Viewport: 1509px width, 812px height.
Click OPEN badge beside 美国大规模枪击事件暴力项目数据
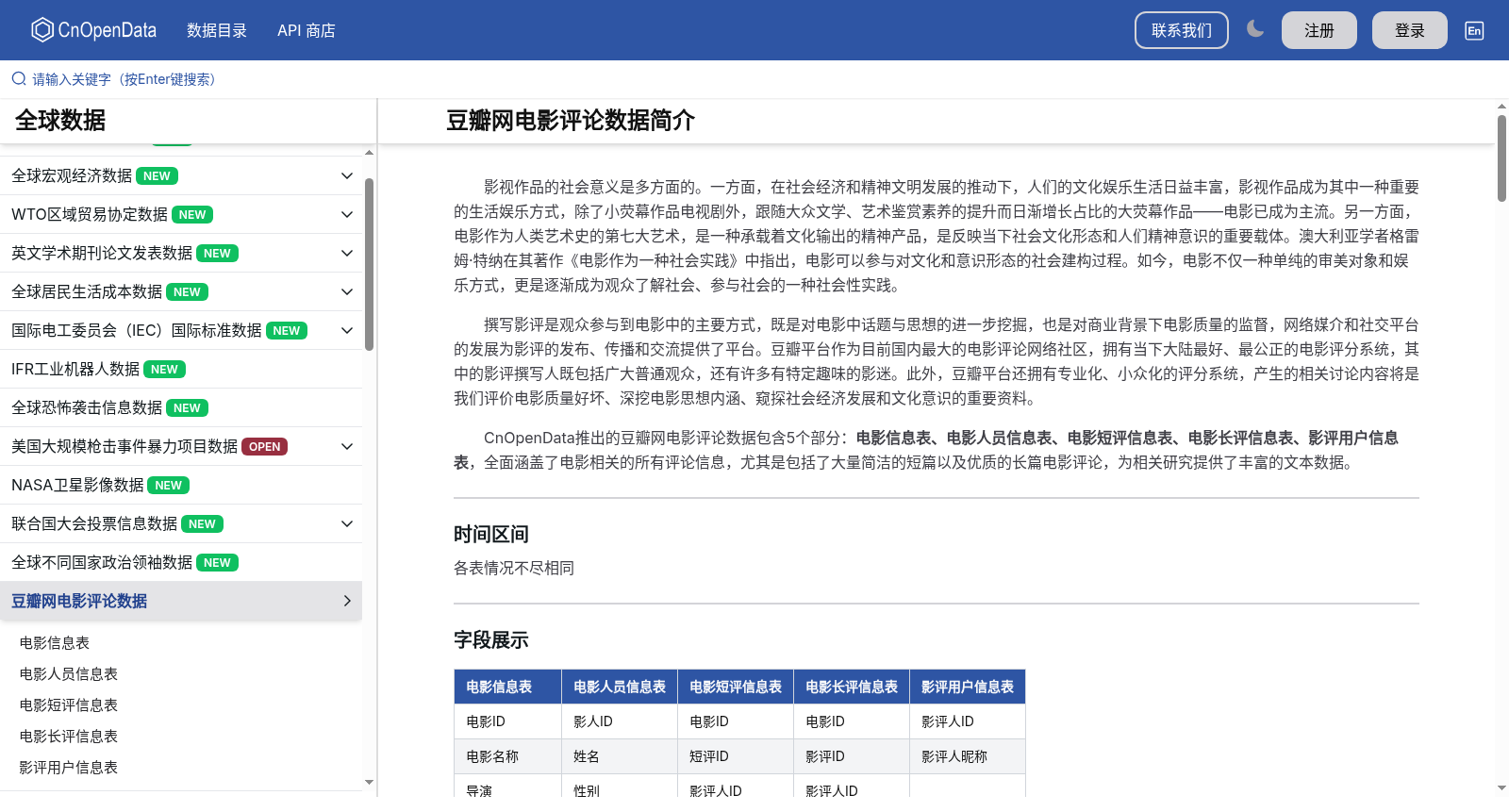[x=264, y=447]
